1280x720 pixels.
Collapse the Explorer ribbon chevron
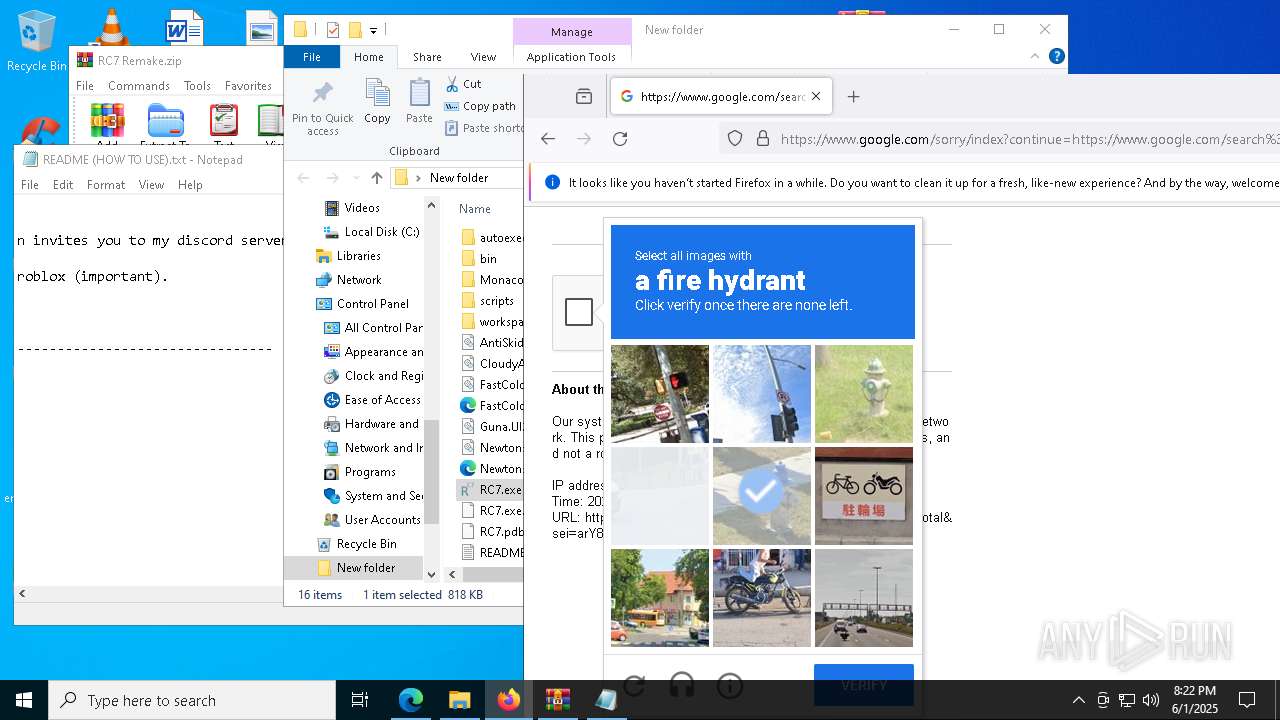[x=1034, y=57]
